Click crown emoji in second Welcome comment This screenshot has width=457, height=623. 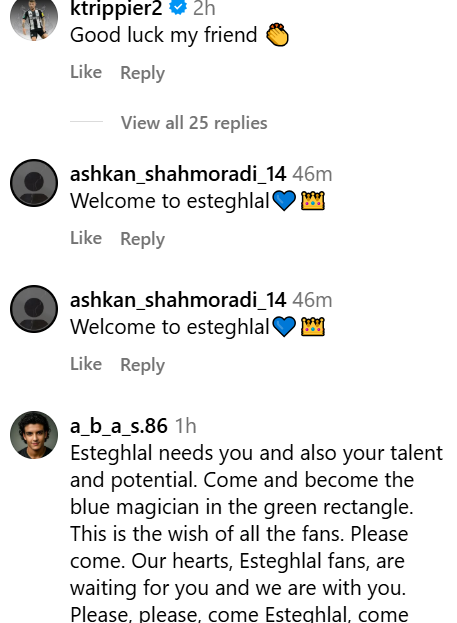[x=313, y=327]
